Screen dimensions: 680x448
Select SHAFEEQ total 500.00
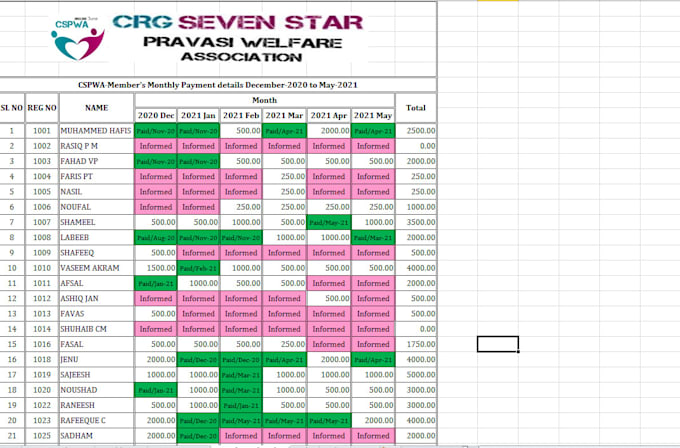point(416,253)
